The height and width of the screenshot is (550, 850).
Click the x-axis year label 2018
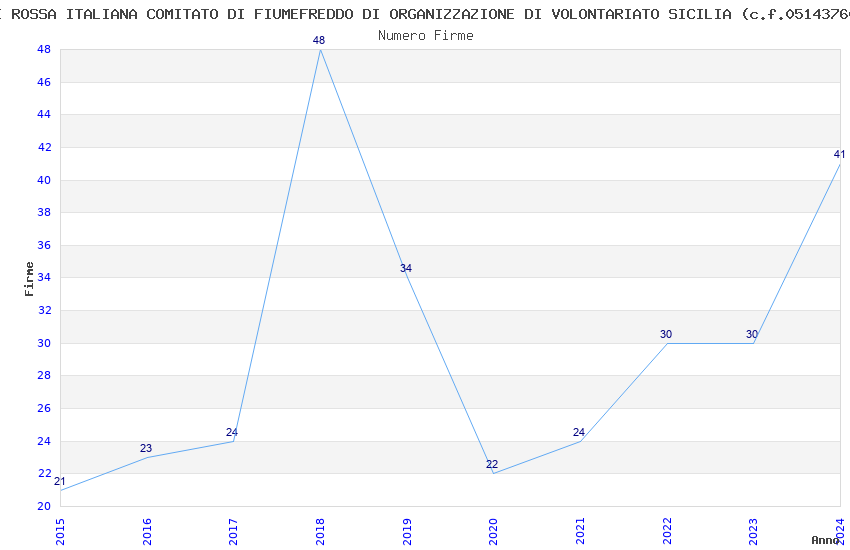320,532
